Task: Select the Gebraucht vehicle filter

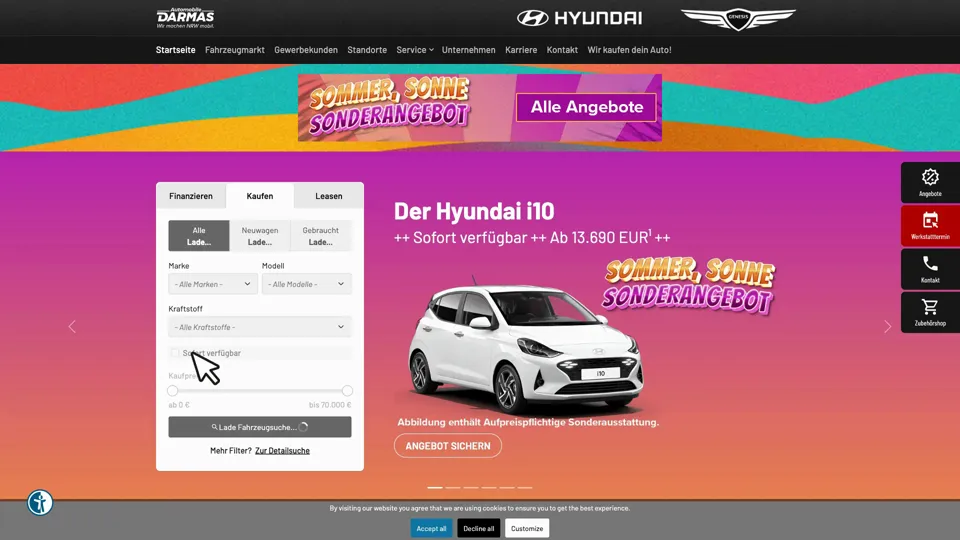Action: (x=320, y=236)
